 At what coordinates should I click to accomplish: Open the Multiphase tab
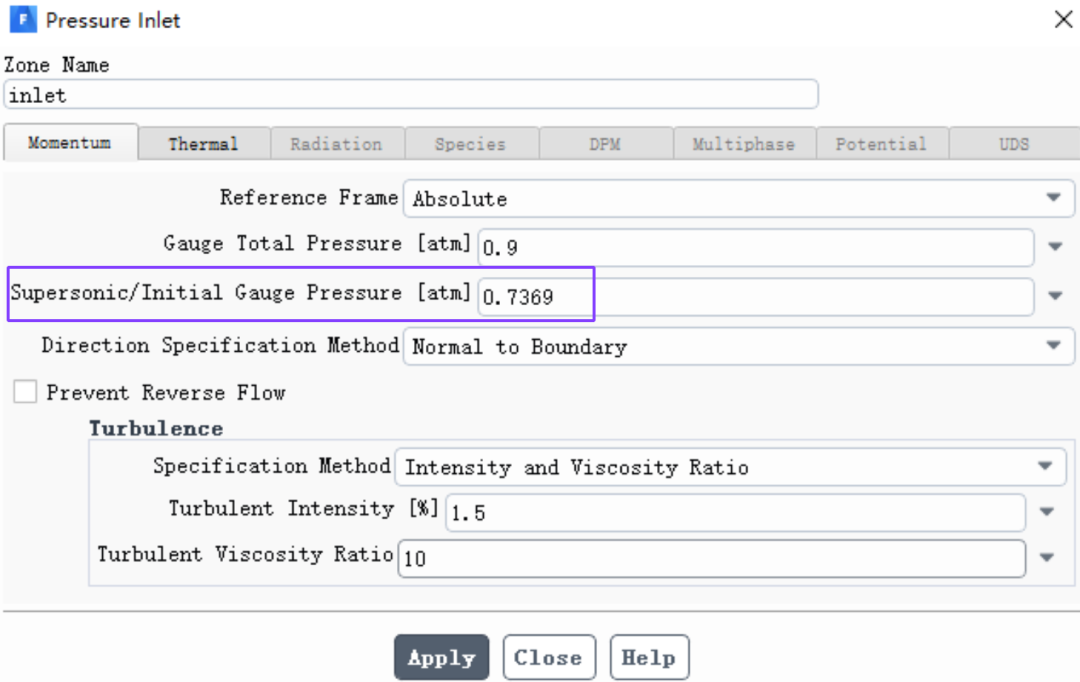744,144
